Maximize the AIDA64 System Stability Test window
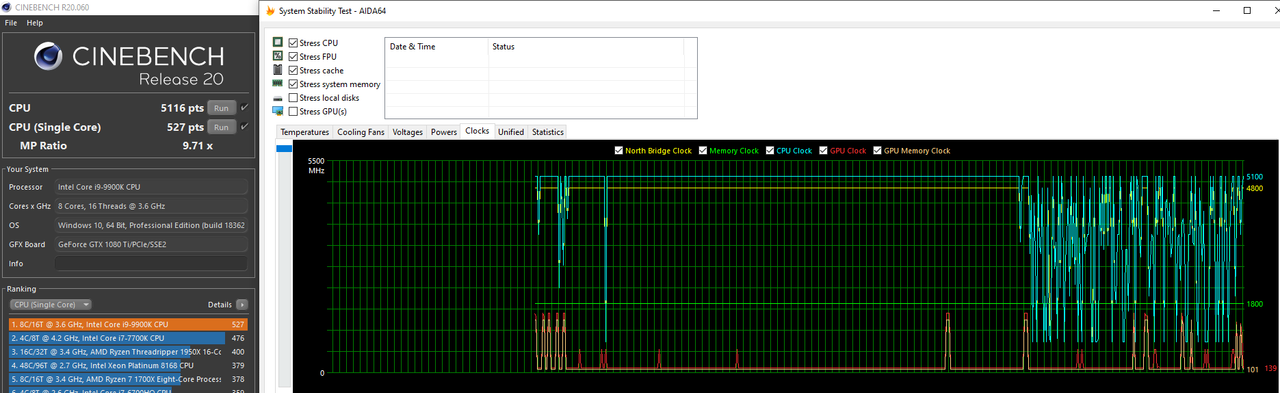The width and height of the screenshot is (1280, 393). (x=1247, y=10)
